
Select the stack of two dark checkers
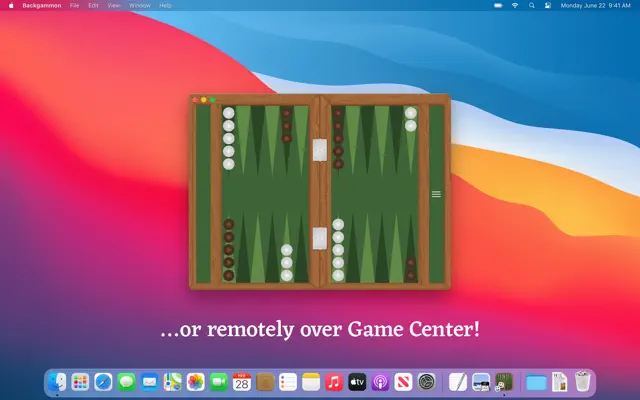pos(411,269)
